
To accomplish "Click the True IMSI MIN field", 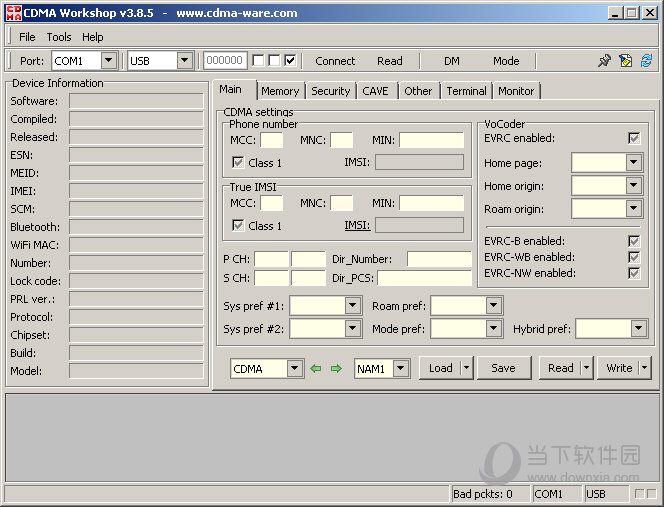I will coord(431,203).
